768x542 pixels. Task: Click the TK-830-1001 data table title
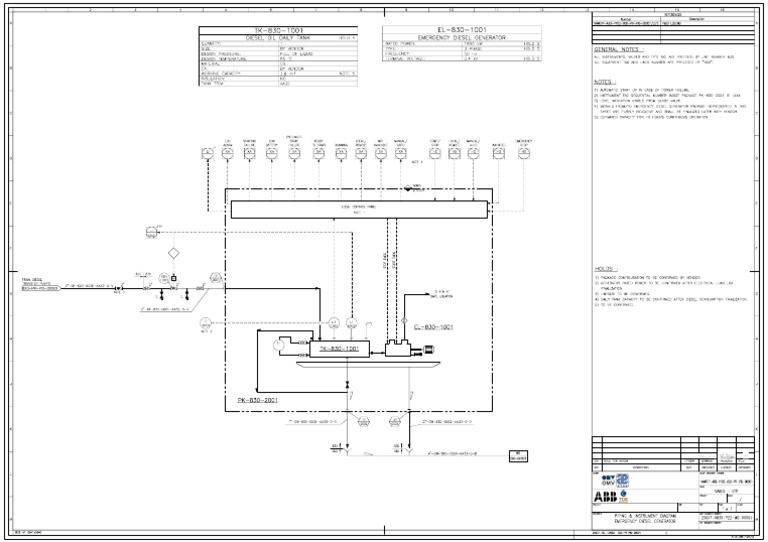tap(278, 30)
